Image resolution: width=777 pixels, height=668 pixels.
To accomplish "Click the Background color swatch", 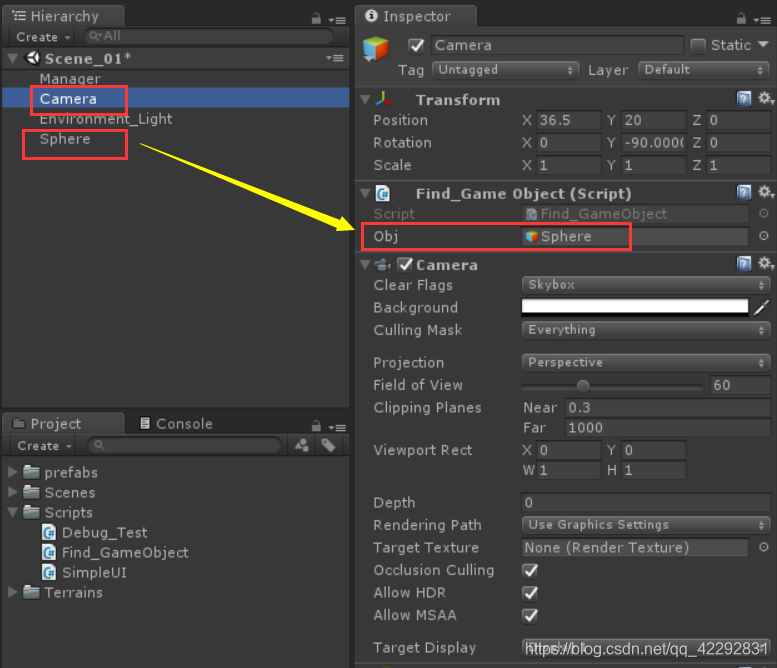I will [x=635, y=306].
